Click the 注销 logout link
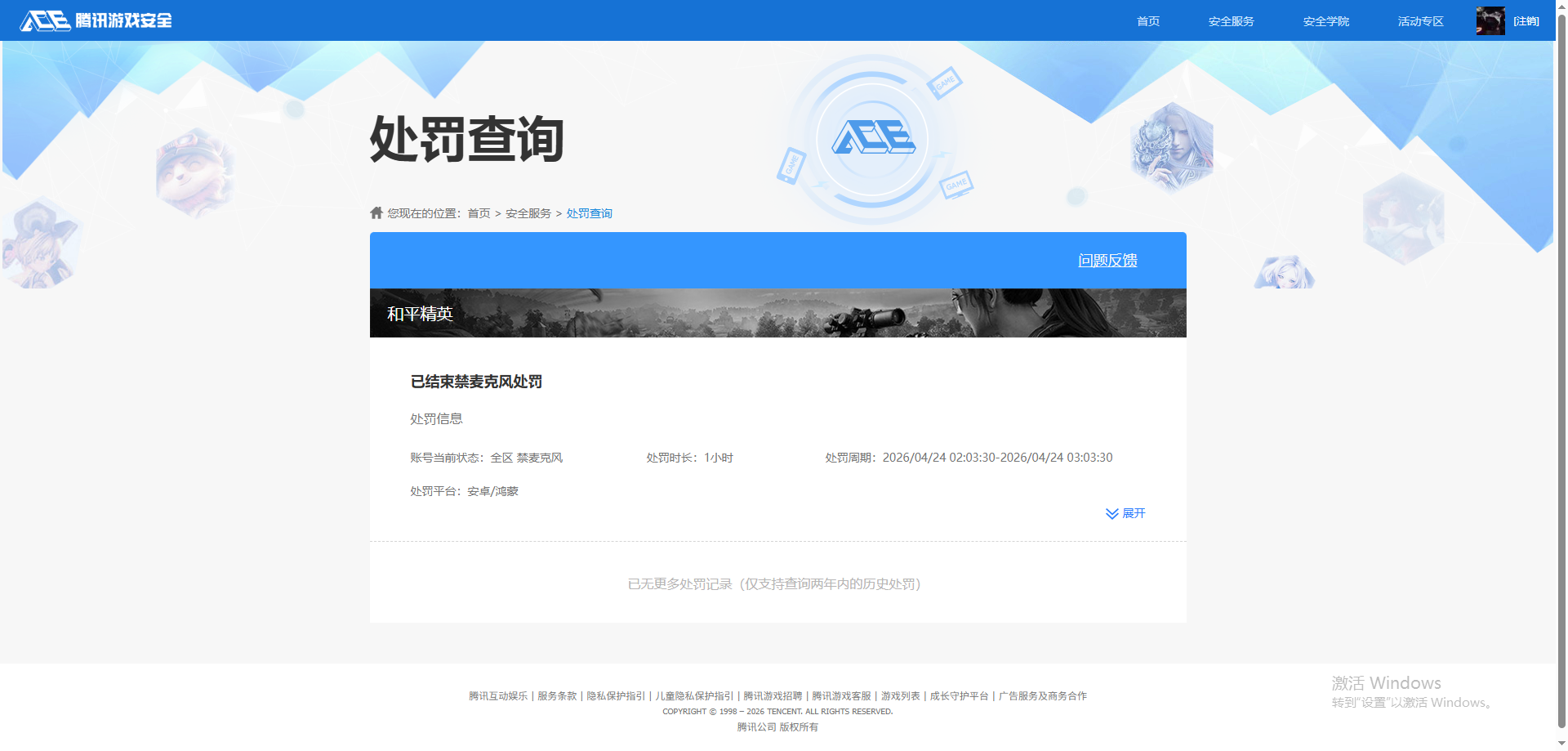 pyautogui.click(x=1526, y=21)
